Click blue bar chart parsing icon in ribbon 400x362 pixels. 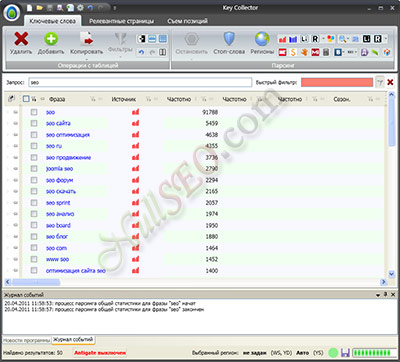[x=293, y=39]
